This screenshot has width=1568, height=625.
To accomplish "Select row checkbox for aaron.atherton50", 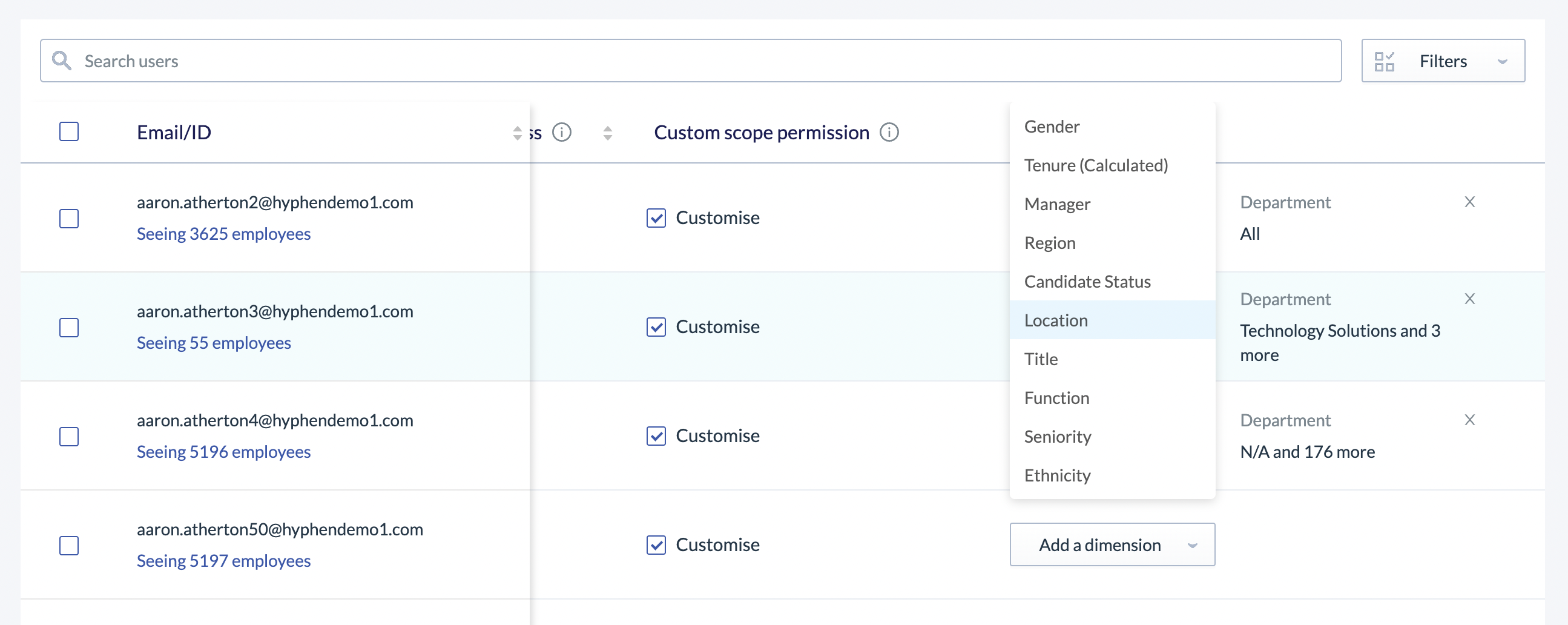I will (69, 545).
